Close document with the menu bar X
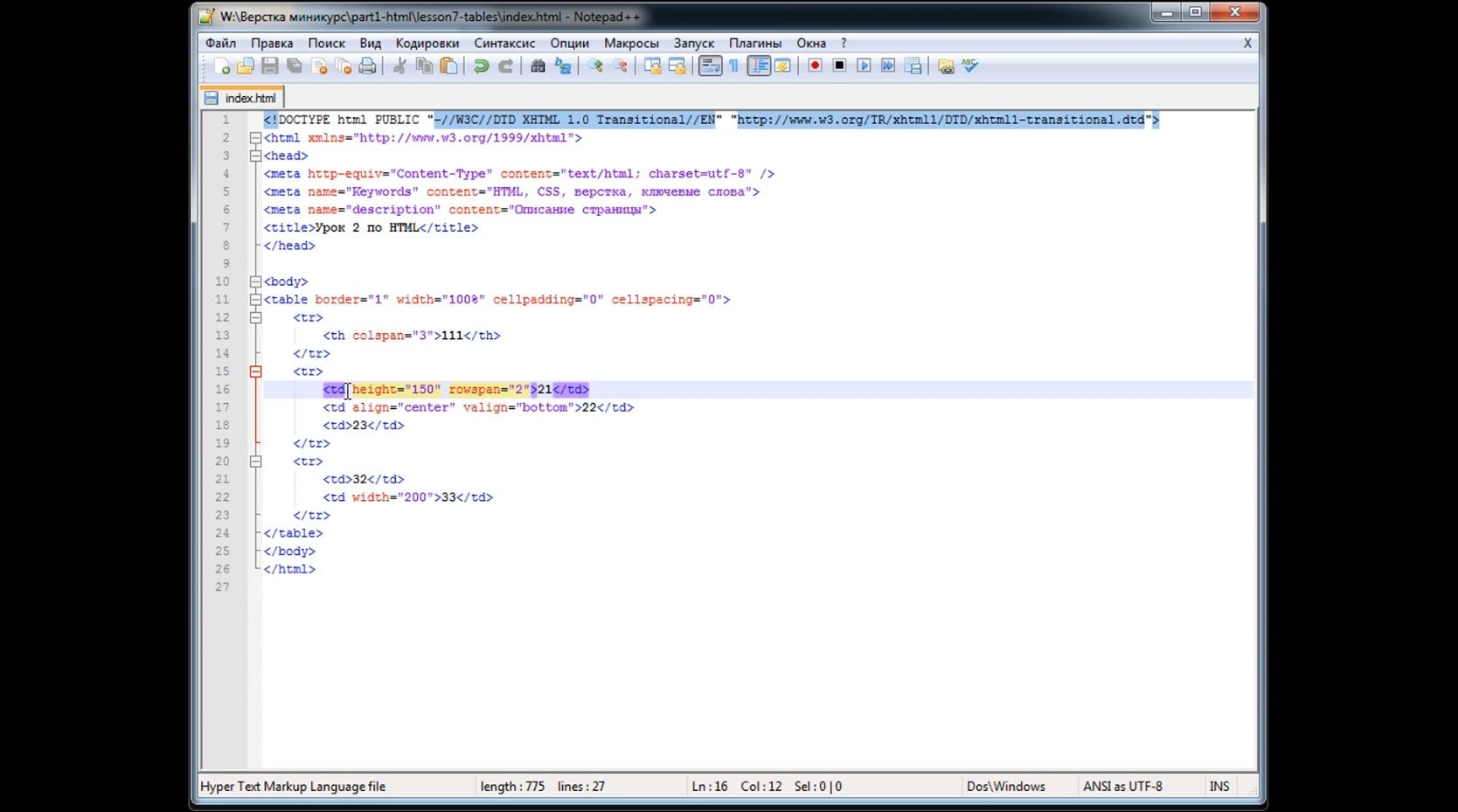1458x812 pixels. coord(1247,43)
